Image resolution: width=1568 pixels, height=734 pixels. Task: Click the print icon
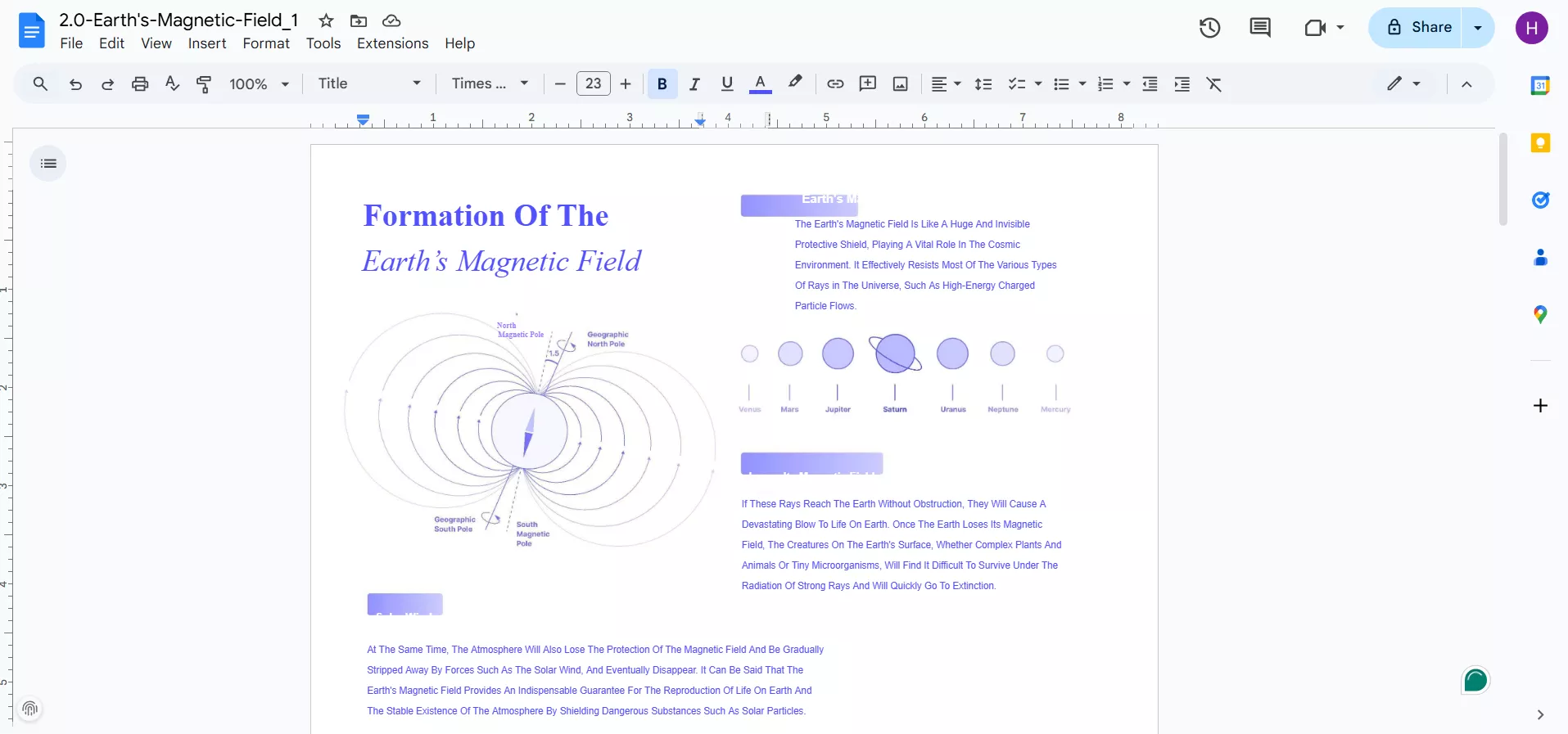coord(140,84)
